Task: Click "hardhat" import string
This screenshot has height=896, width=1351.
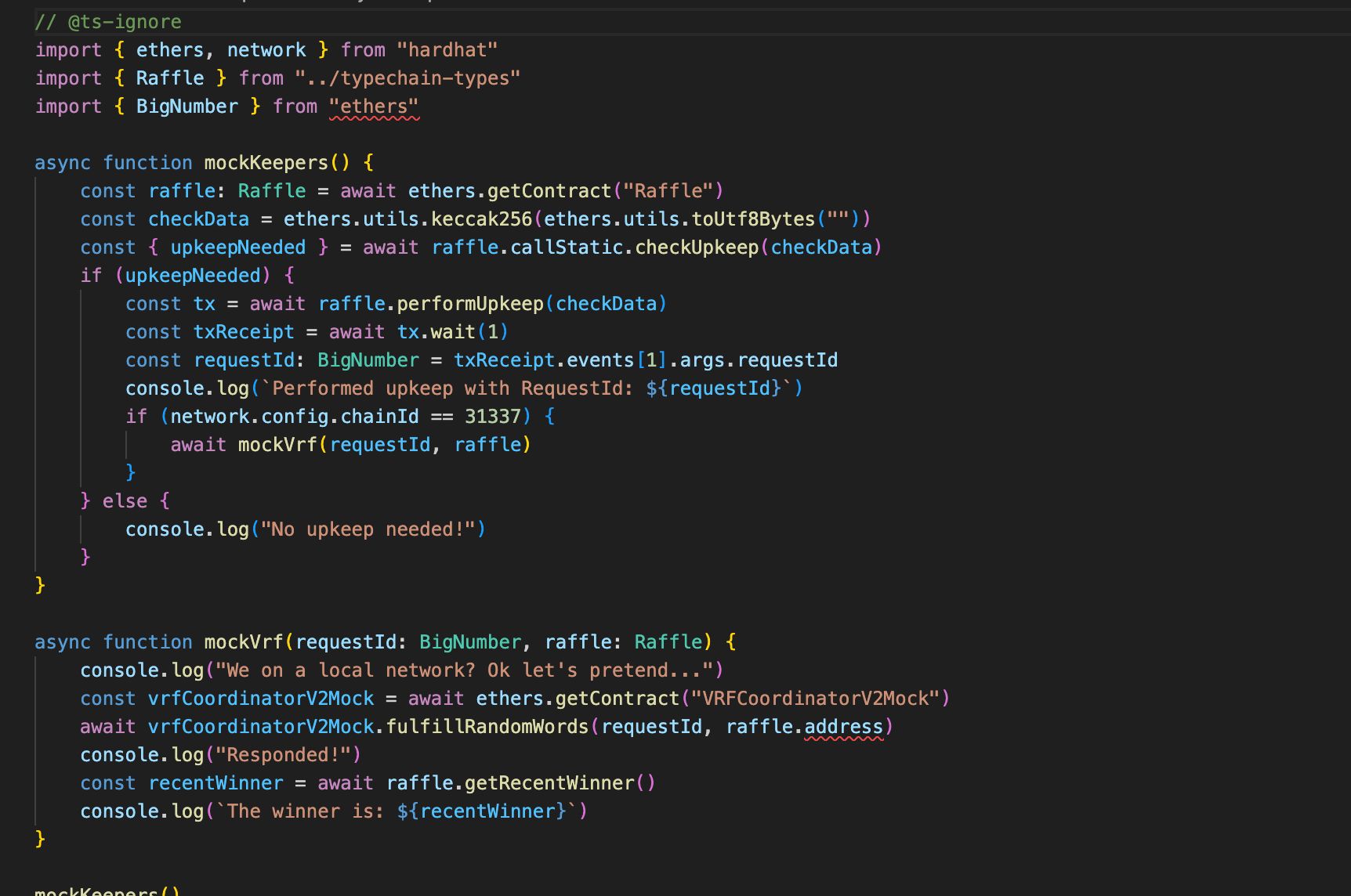Action: 447,50
